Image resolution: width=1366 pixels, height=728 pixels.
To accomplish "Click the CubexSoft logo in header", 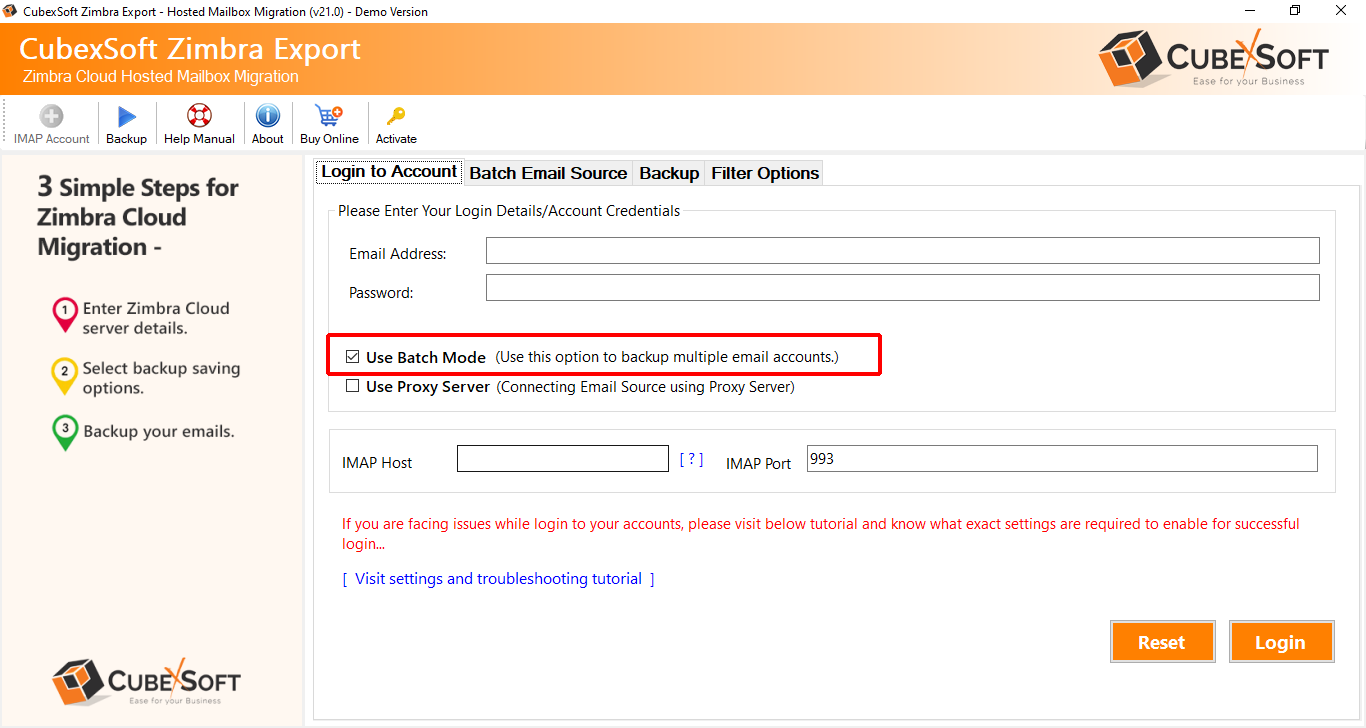I will coord(1213,57).
